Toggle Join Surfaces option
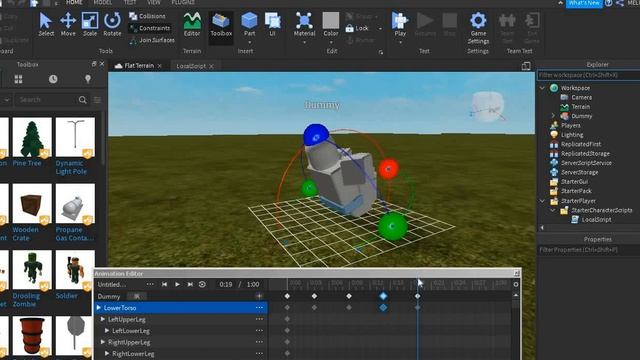This screenshot has height=360, width=640. [152, 40]
